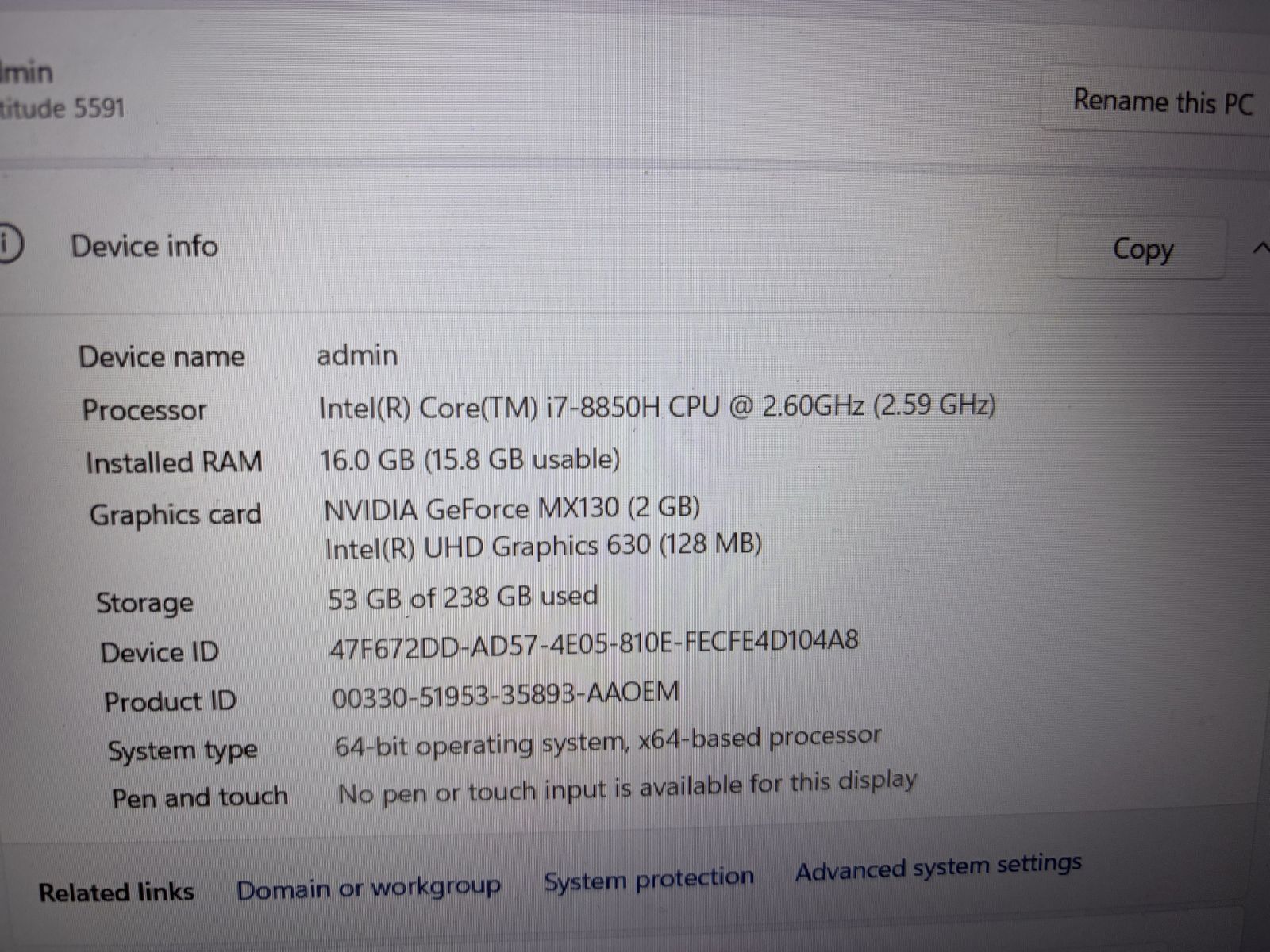Open the System protection link

[x=648, y=878]
